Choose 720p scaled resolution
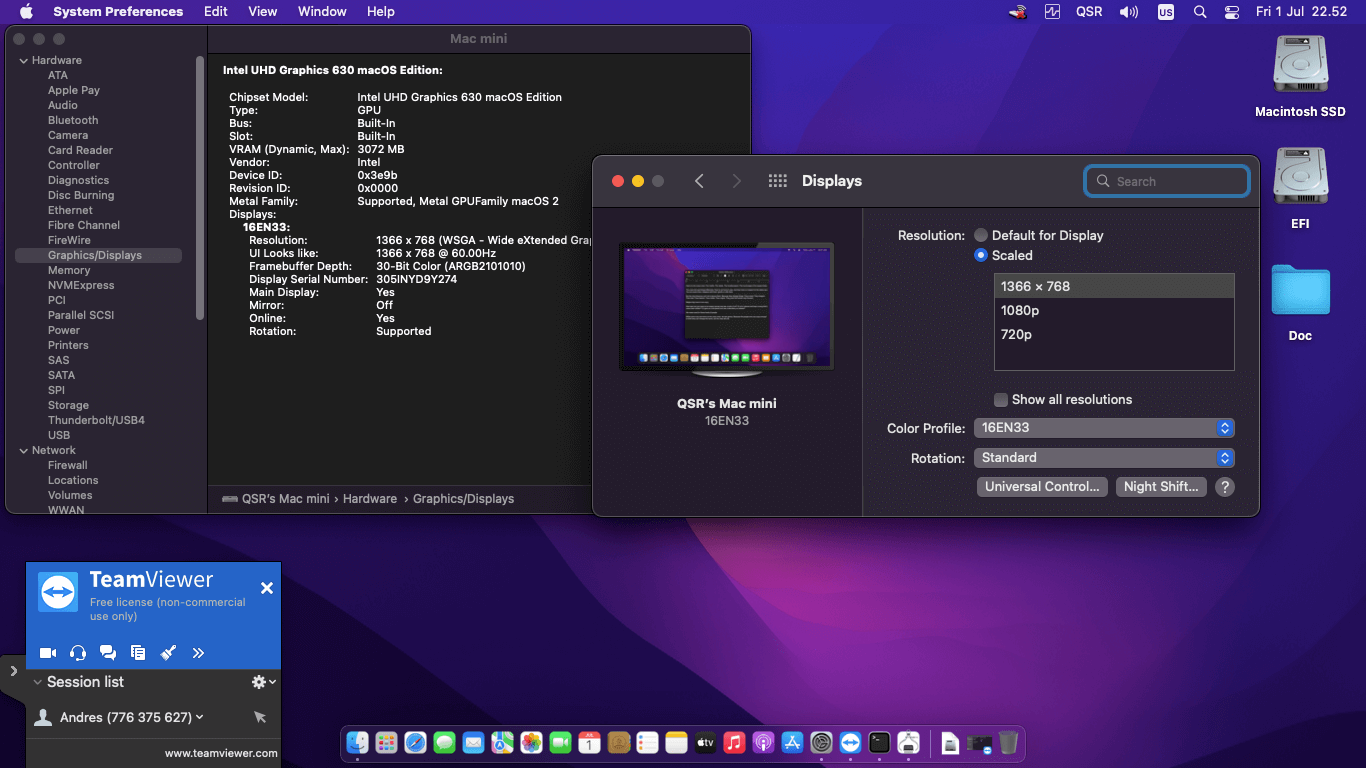Screen dimensions: 1366x768 [x=1114, y=334]
